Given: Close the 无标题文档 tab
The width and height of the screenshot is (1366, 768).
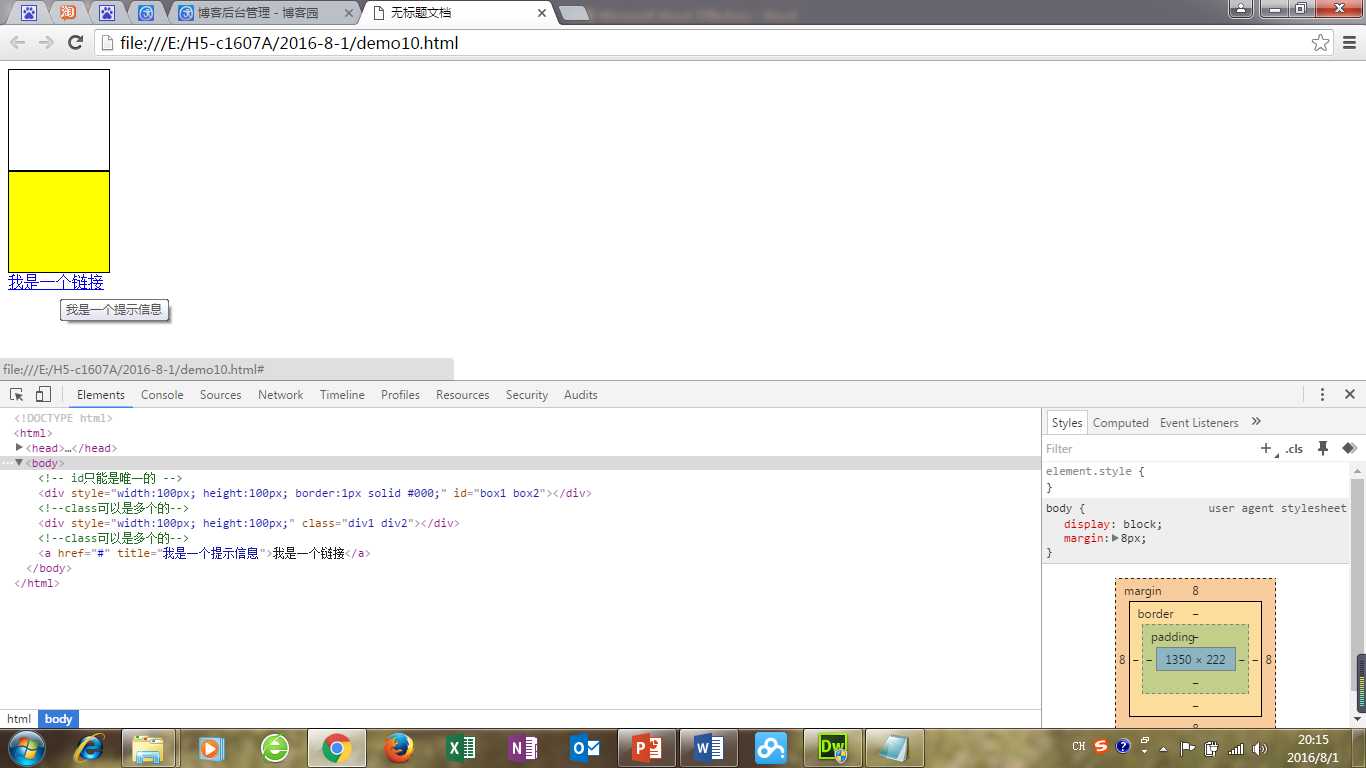Looking at the screenshot, I should pyautogui.click(x=542, y=14).
